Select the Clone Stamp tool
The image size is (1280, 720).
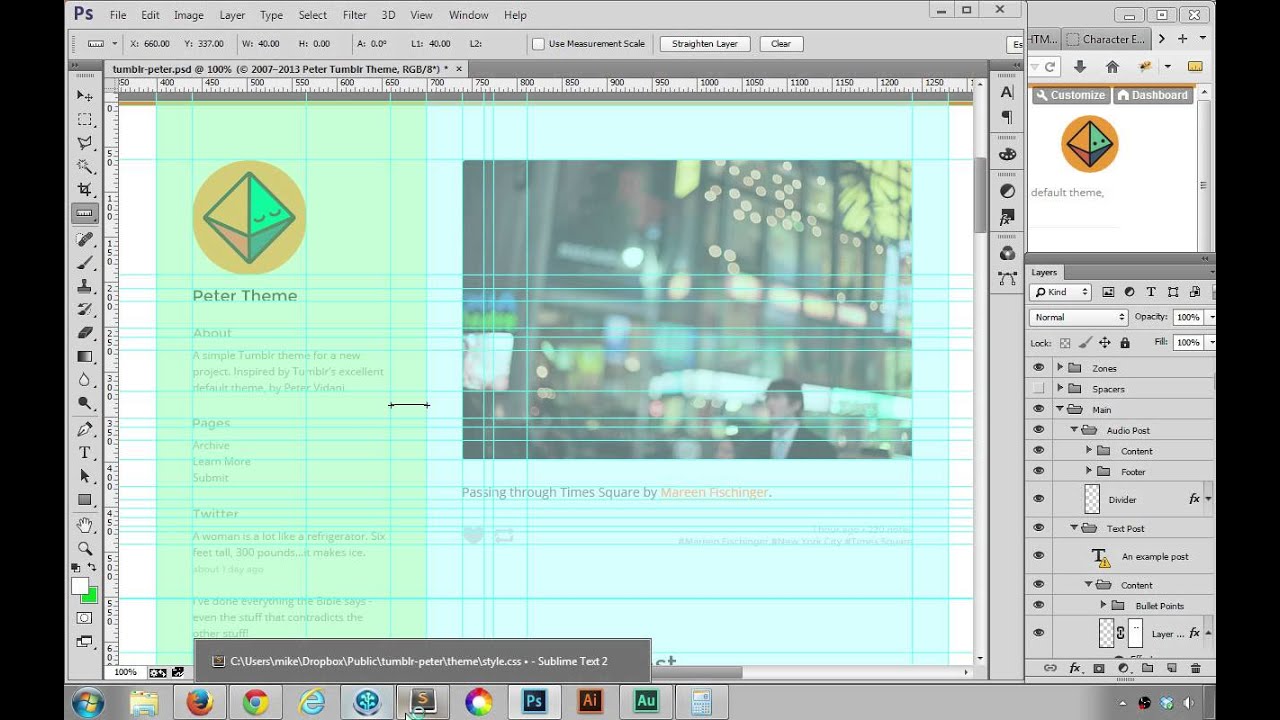pos(85,286)
